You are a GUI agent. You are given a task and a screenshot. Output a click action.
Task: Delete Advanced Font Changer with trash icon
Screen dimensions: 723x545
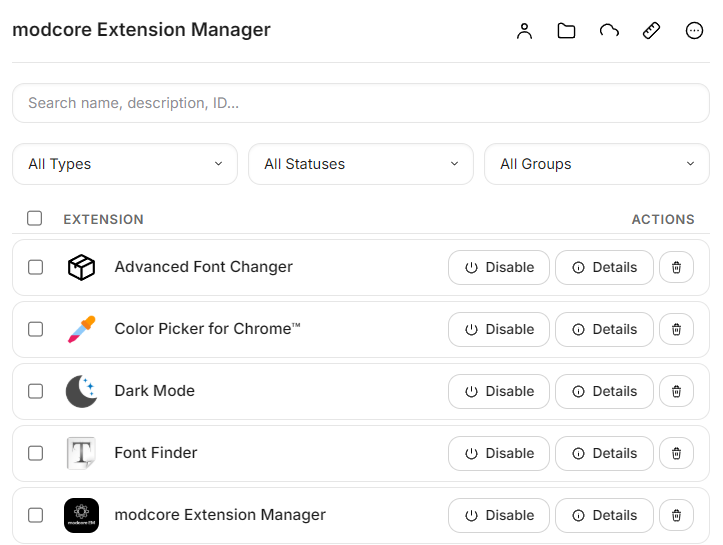pos(676,267)
